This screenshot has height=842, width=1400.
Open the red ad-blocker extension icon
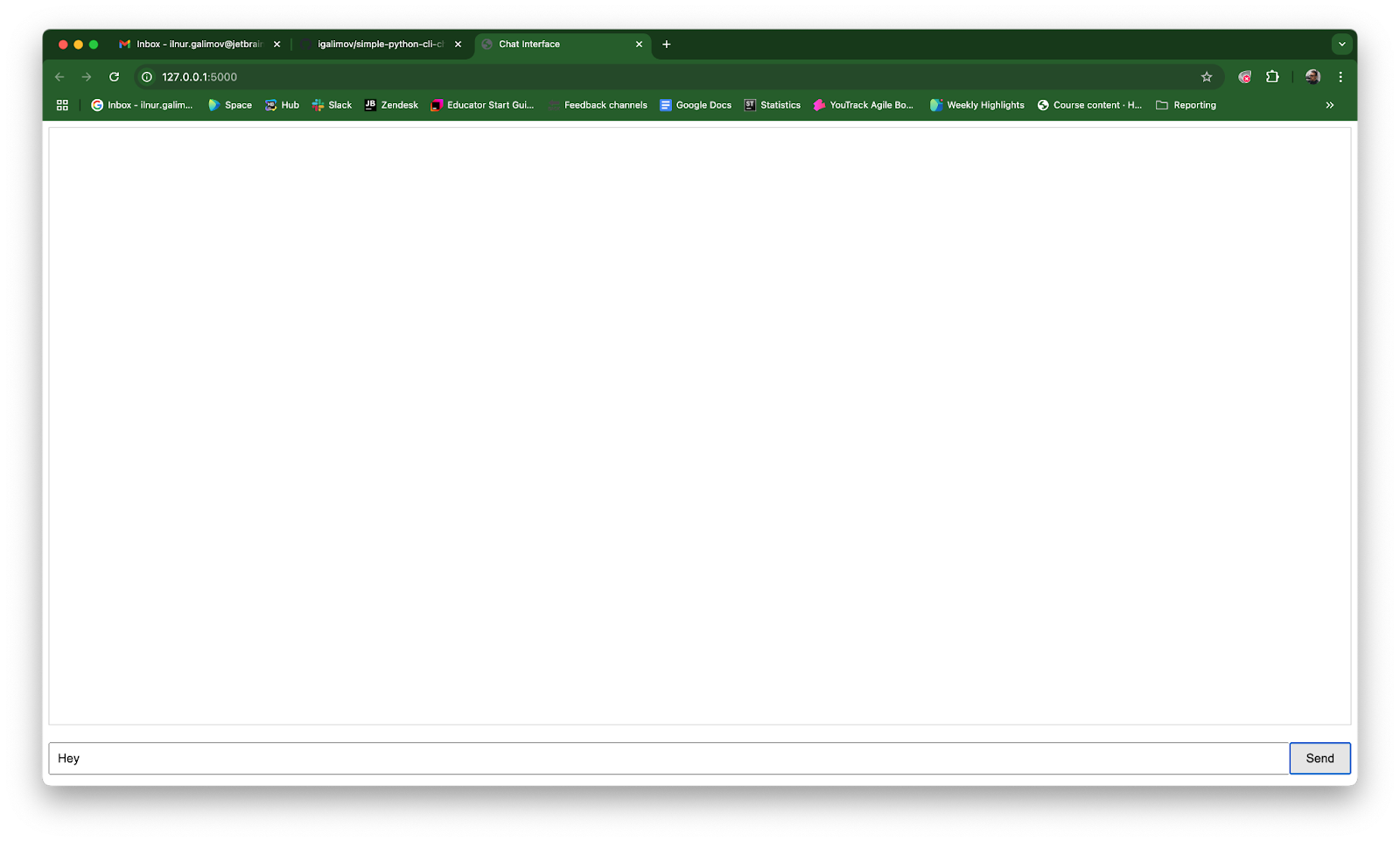(x=1244, y=77)
